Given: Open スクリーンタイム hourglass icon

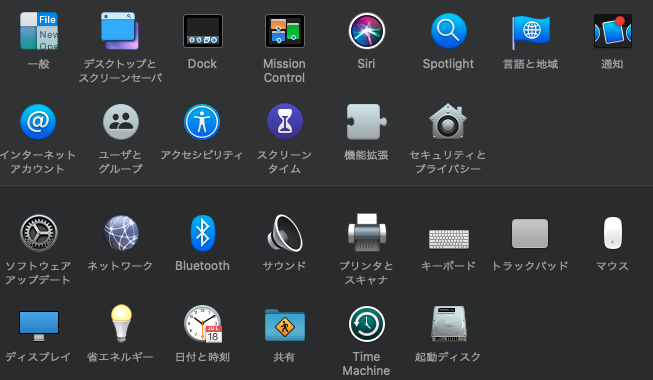Looking at the screenshot, I should pos(285,122).
